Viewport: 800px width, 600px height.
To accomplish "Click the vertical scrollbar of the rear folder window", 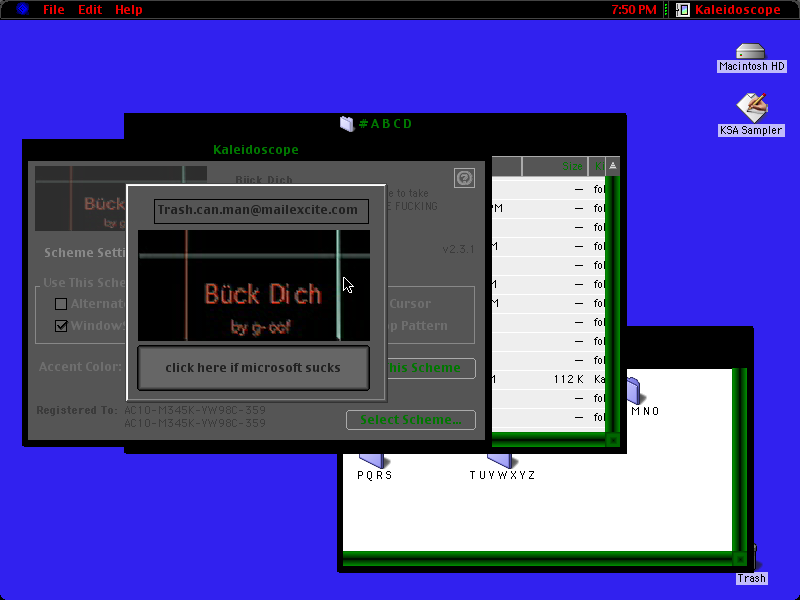I will [740, 460].
